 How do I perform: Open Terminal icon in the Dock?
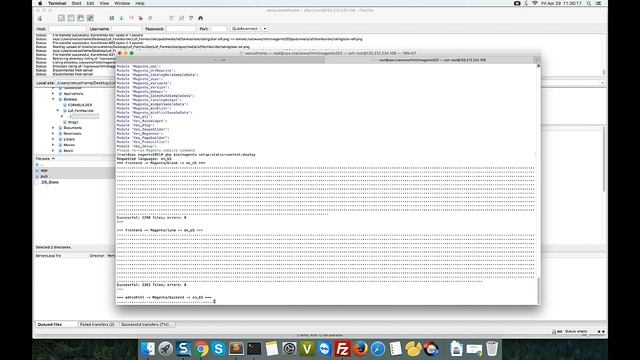tap(254, 349)
